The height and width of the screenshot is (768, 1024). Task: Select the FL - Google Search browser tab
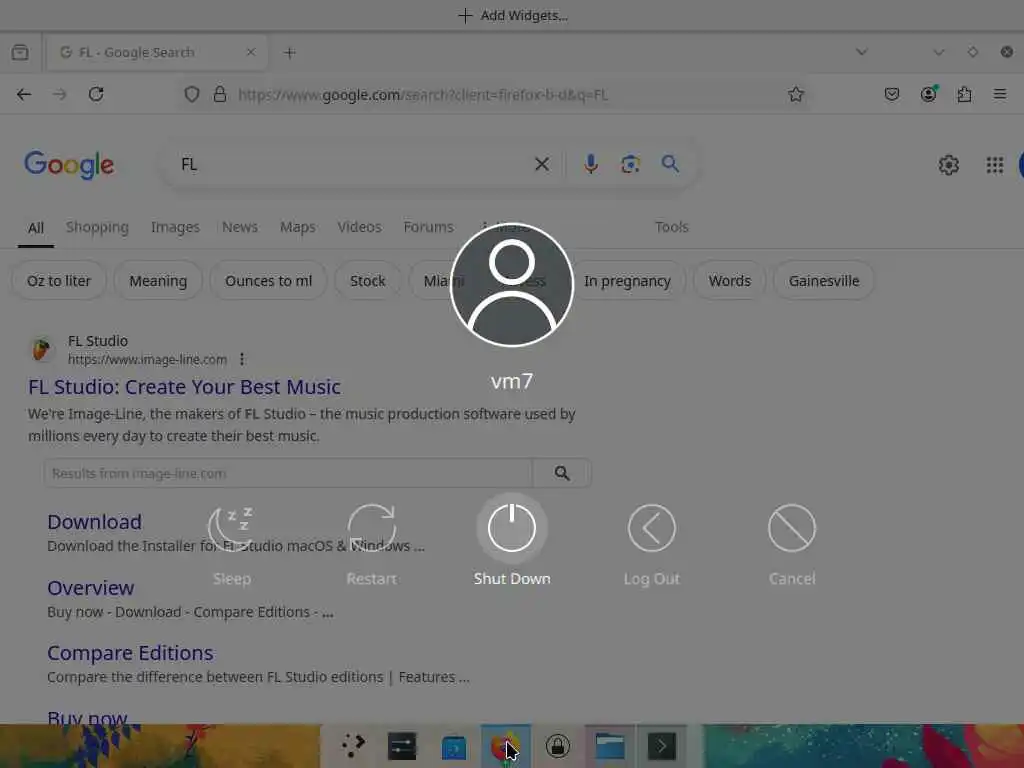pos(157,52)
